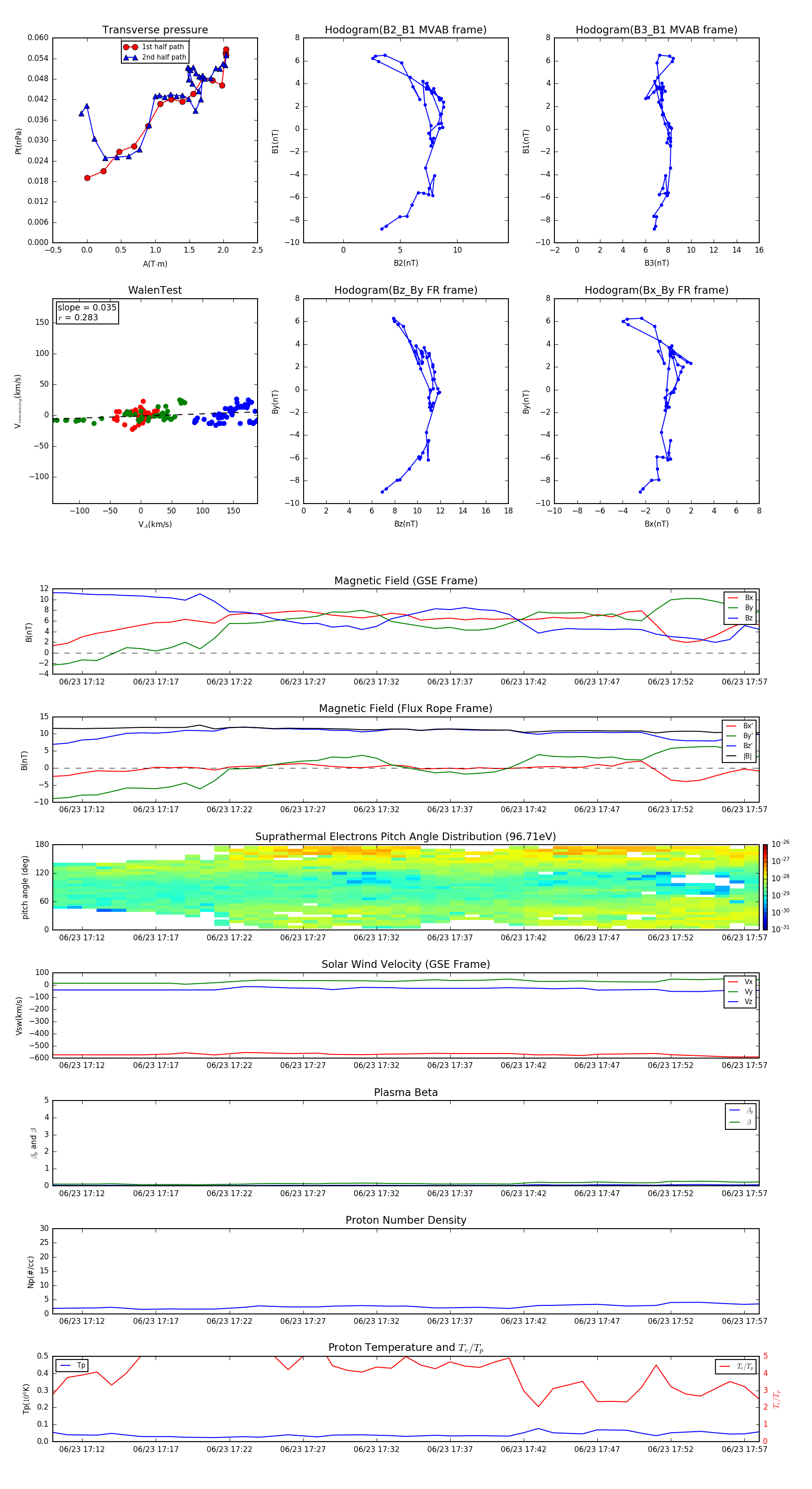Click the 'V_A(km/s)' x-axis label

[x=155, y=524]
